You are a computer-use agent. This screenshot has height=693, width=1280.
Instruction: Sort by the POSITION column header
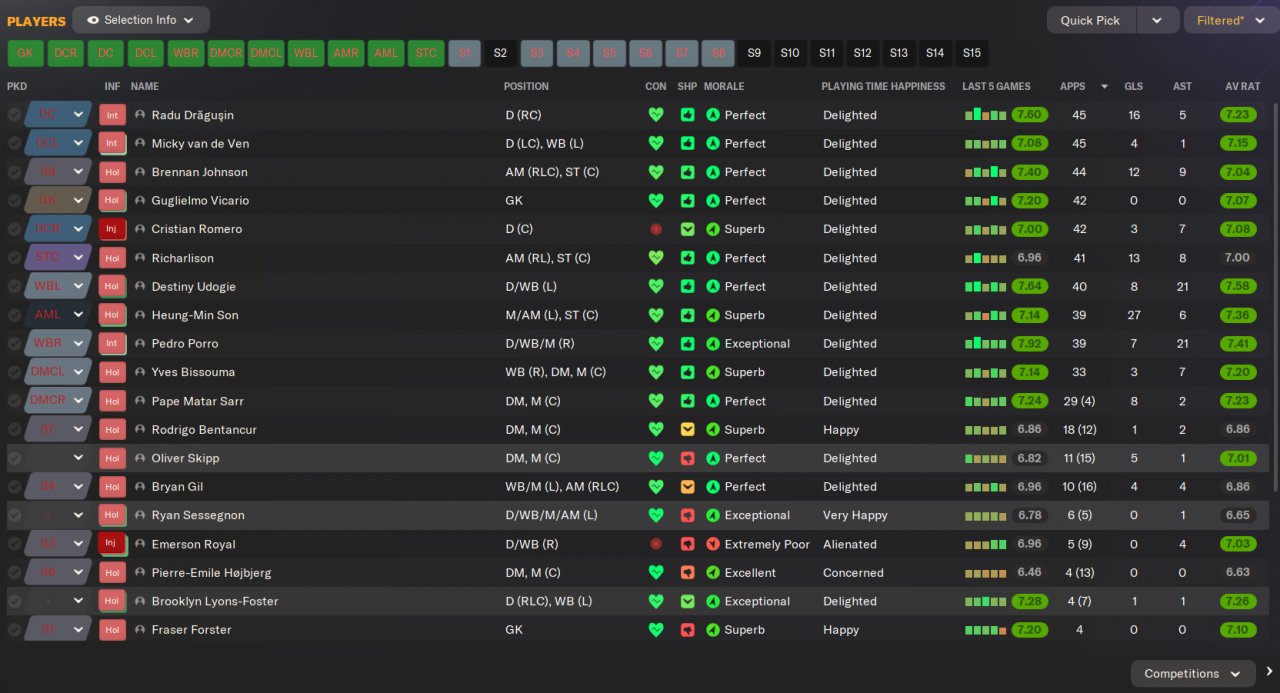(x=526, y=86)
